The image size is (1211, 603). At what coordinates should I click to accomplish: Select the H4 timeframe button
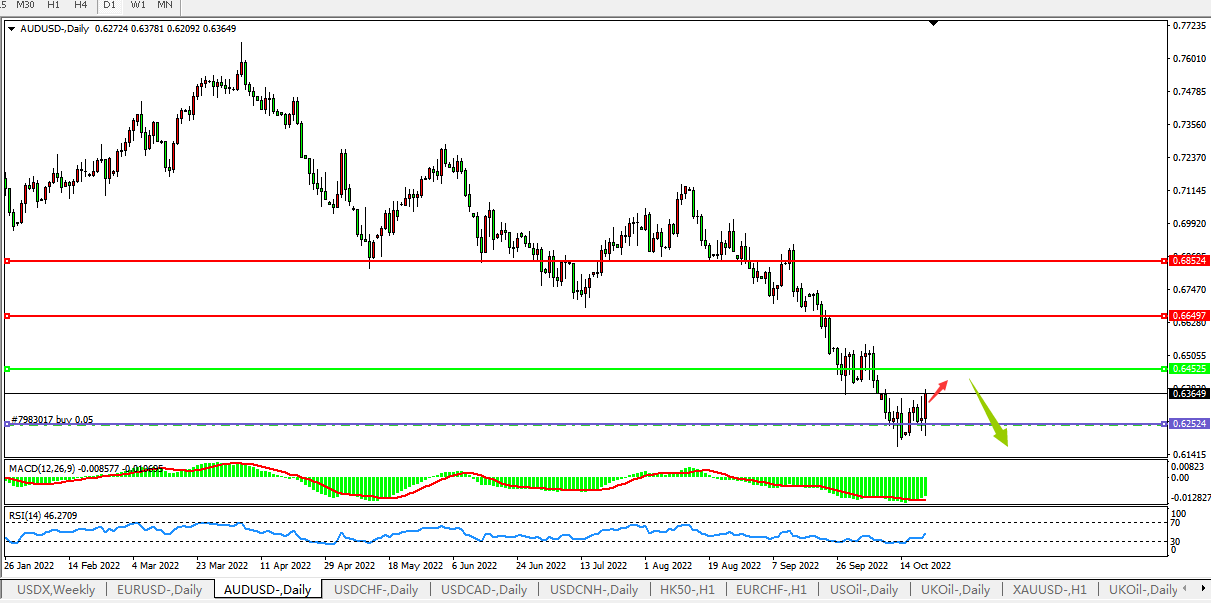coord(80,5)
